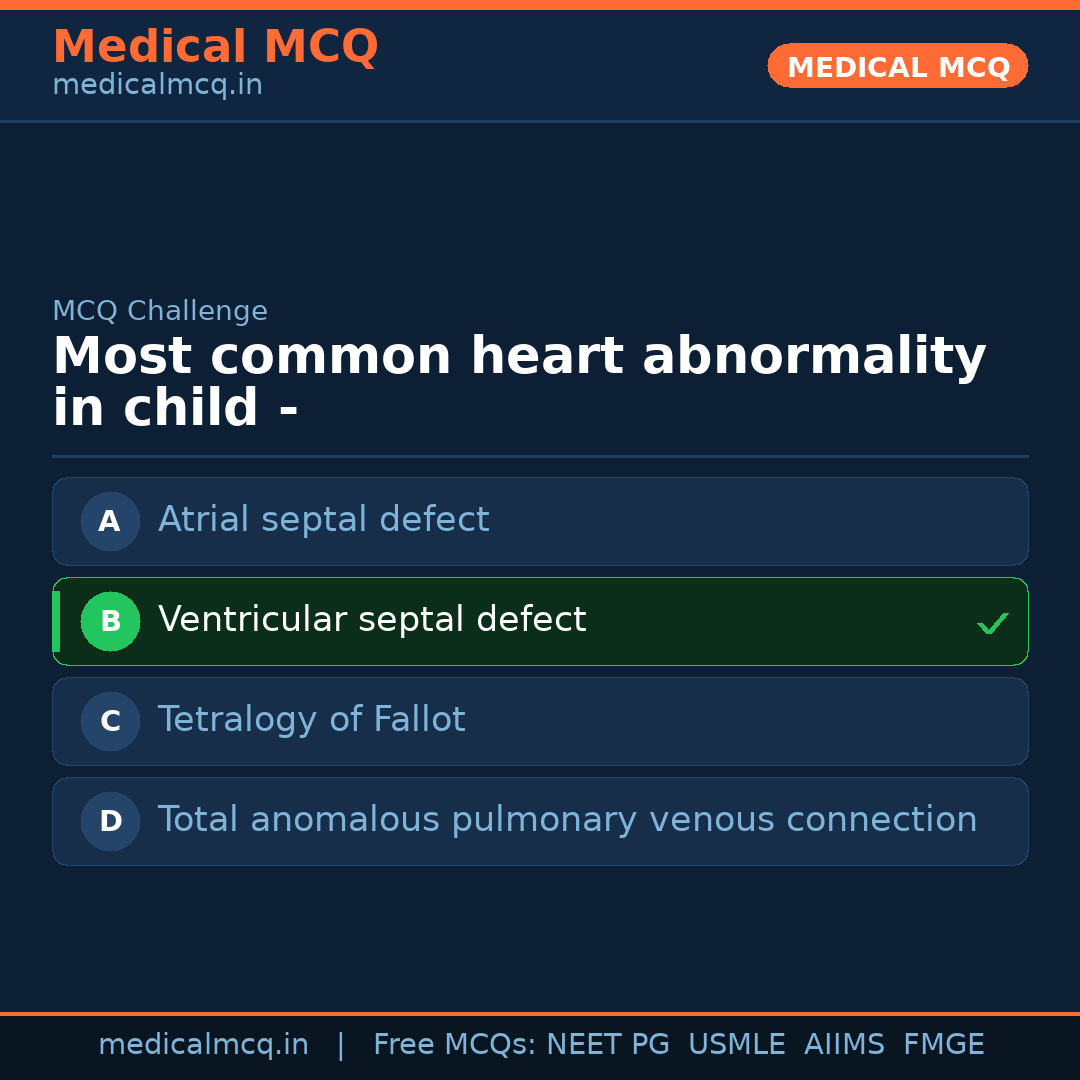Screen dimensions: 1080x1080
Task: Click the MCQ Challenge label
Action: click(160, 311)
